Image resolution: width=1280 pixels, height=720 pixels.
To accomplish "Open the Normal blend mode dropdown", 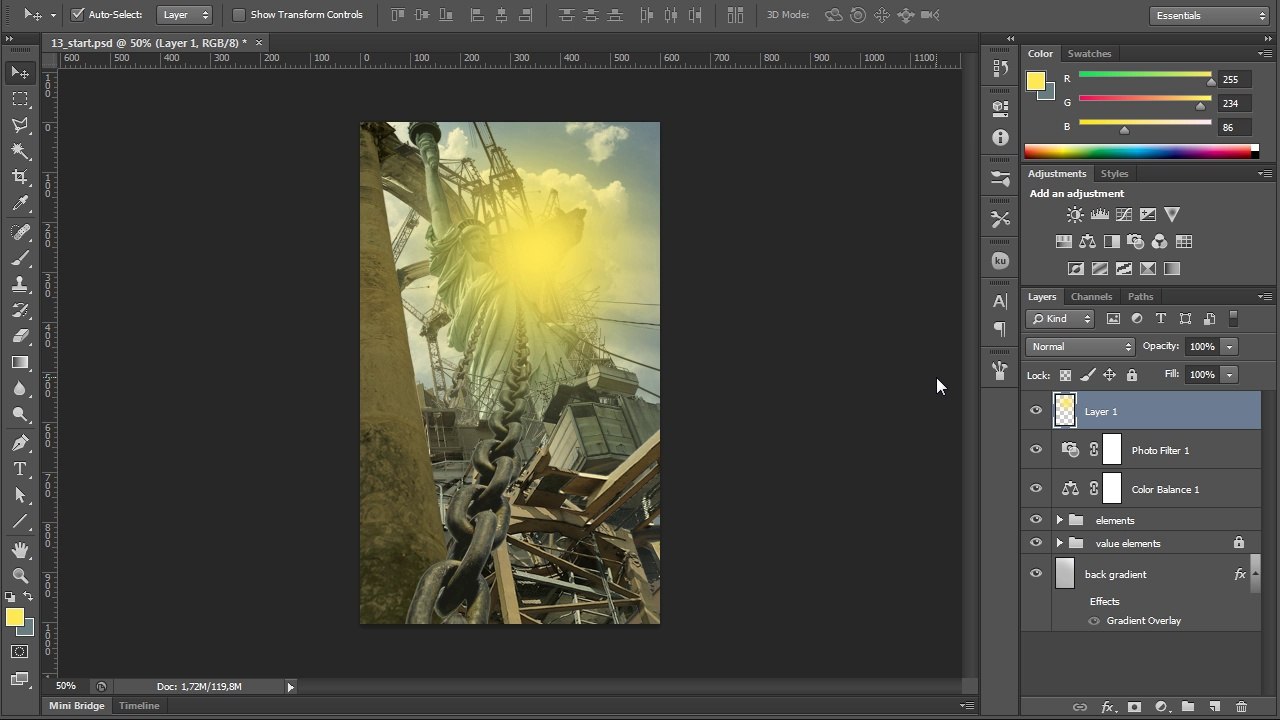I will (1080, 347).
